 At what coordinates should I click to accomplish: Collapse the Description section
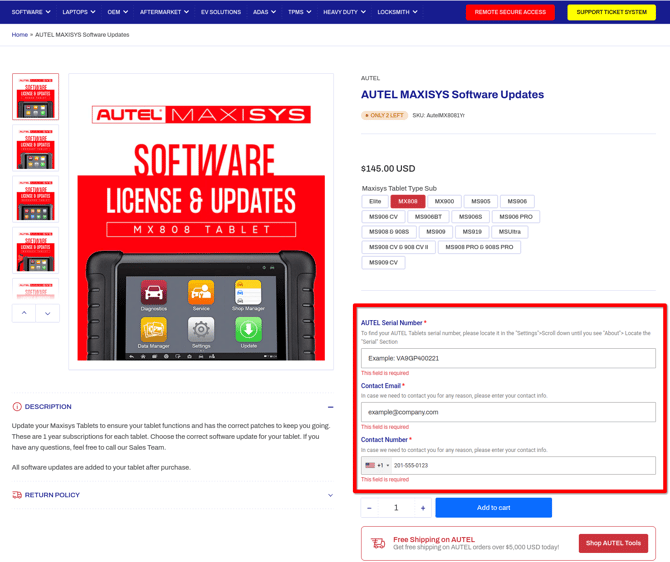point(330,407)
